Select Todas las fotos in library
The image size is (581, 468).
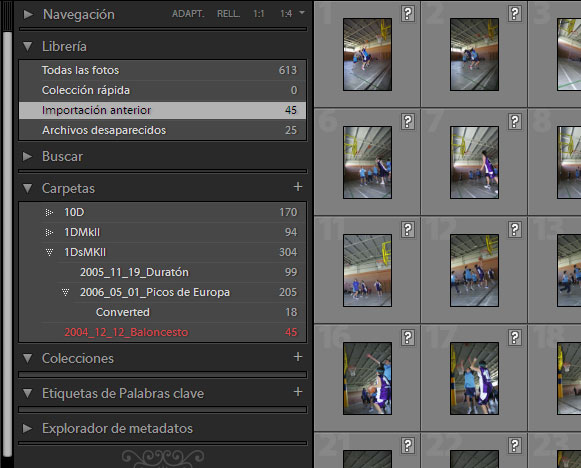pos(162,70)
